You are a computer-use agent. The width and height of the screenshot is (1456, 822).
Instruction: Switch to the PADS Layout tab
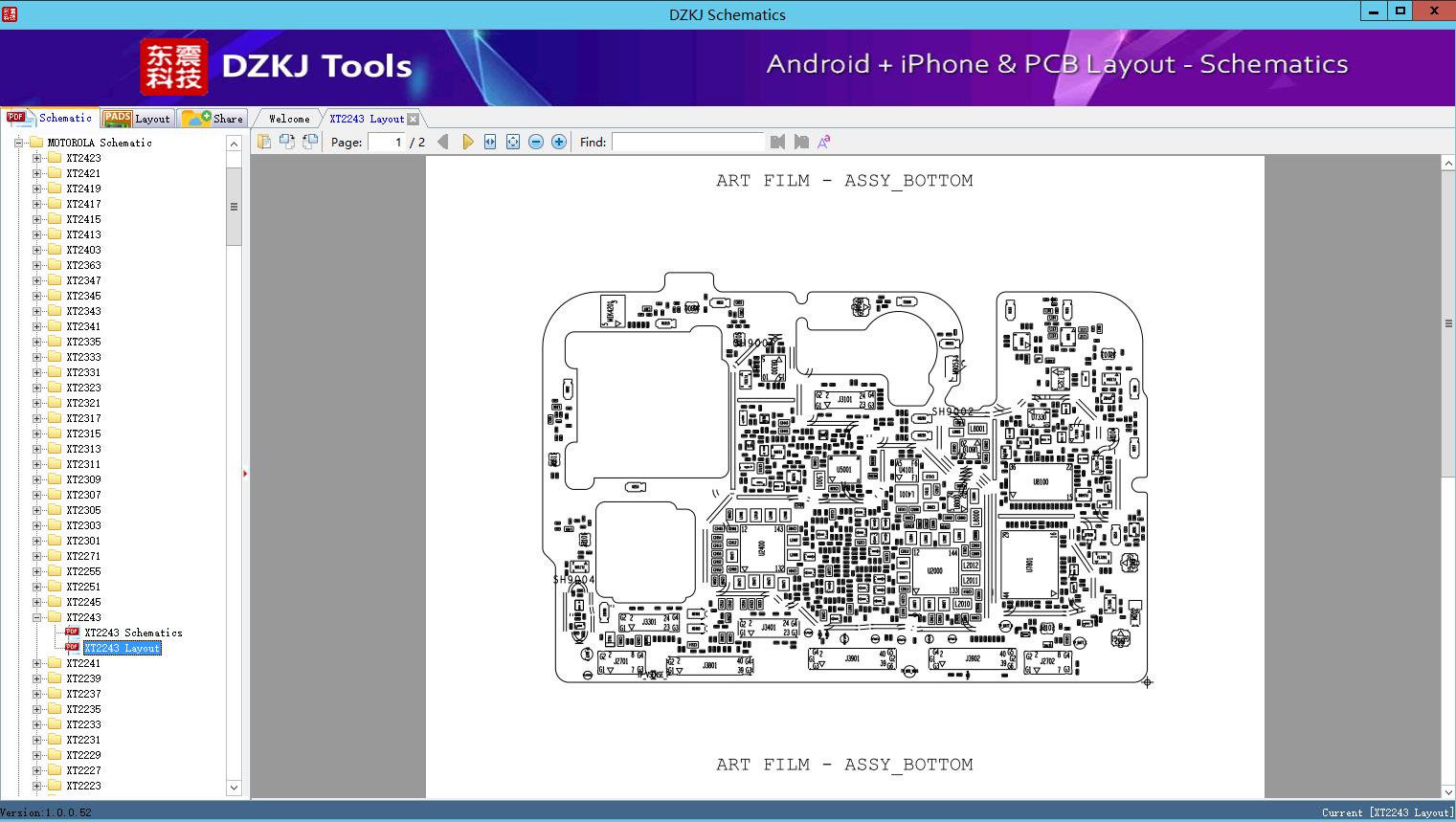(137, 119)
